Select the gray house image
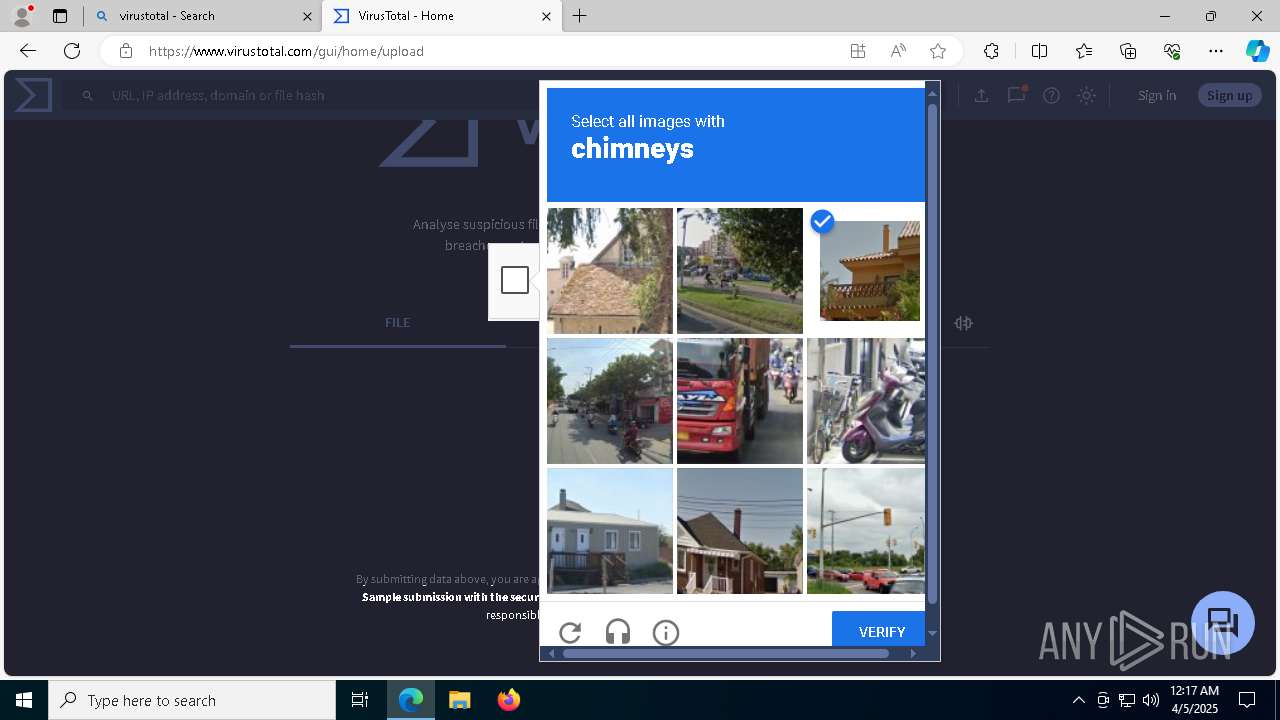 610,531
